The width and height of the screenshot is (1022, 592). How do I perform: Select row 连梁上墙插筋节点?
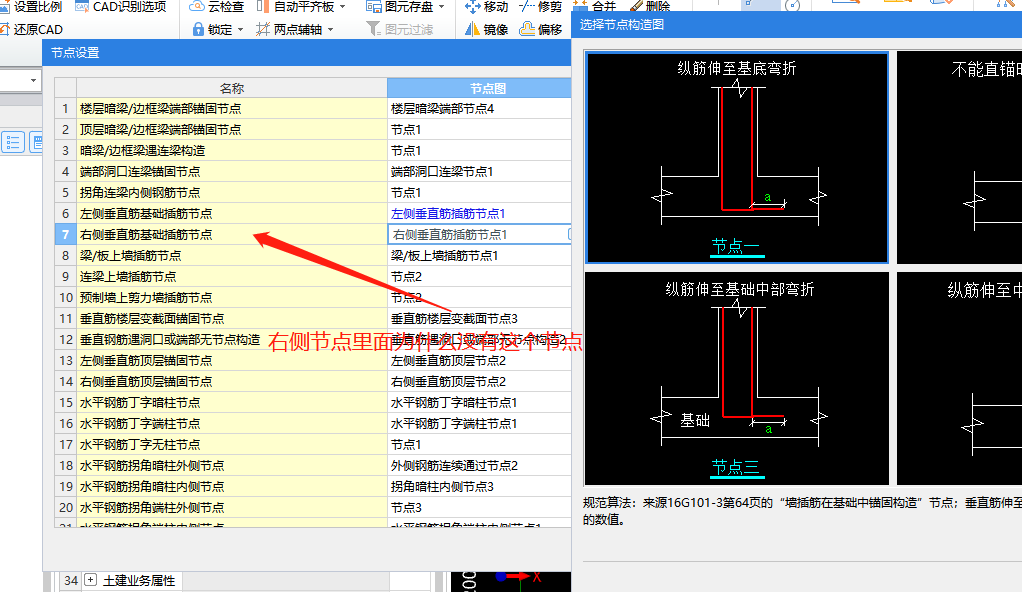(x=231, y=276)
